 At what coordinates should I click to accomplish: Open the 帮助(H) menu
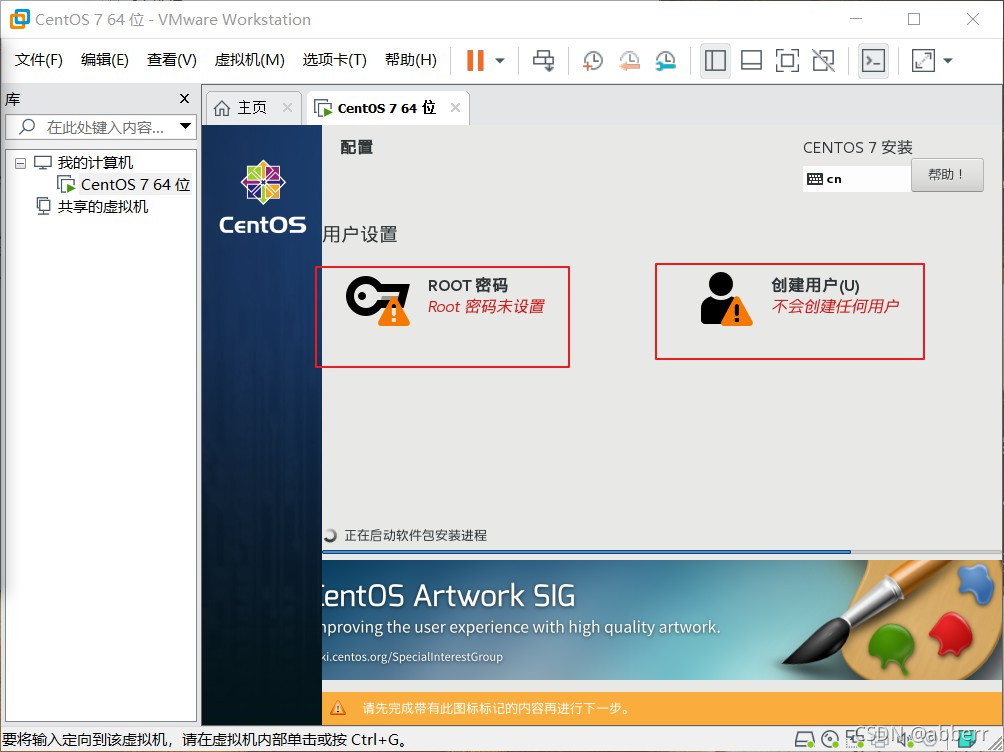click(x=411, y=60)
